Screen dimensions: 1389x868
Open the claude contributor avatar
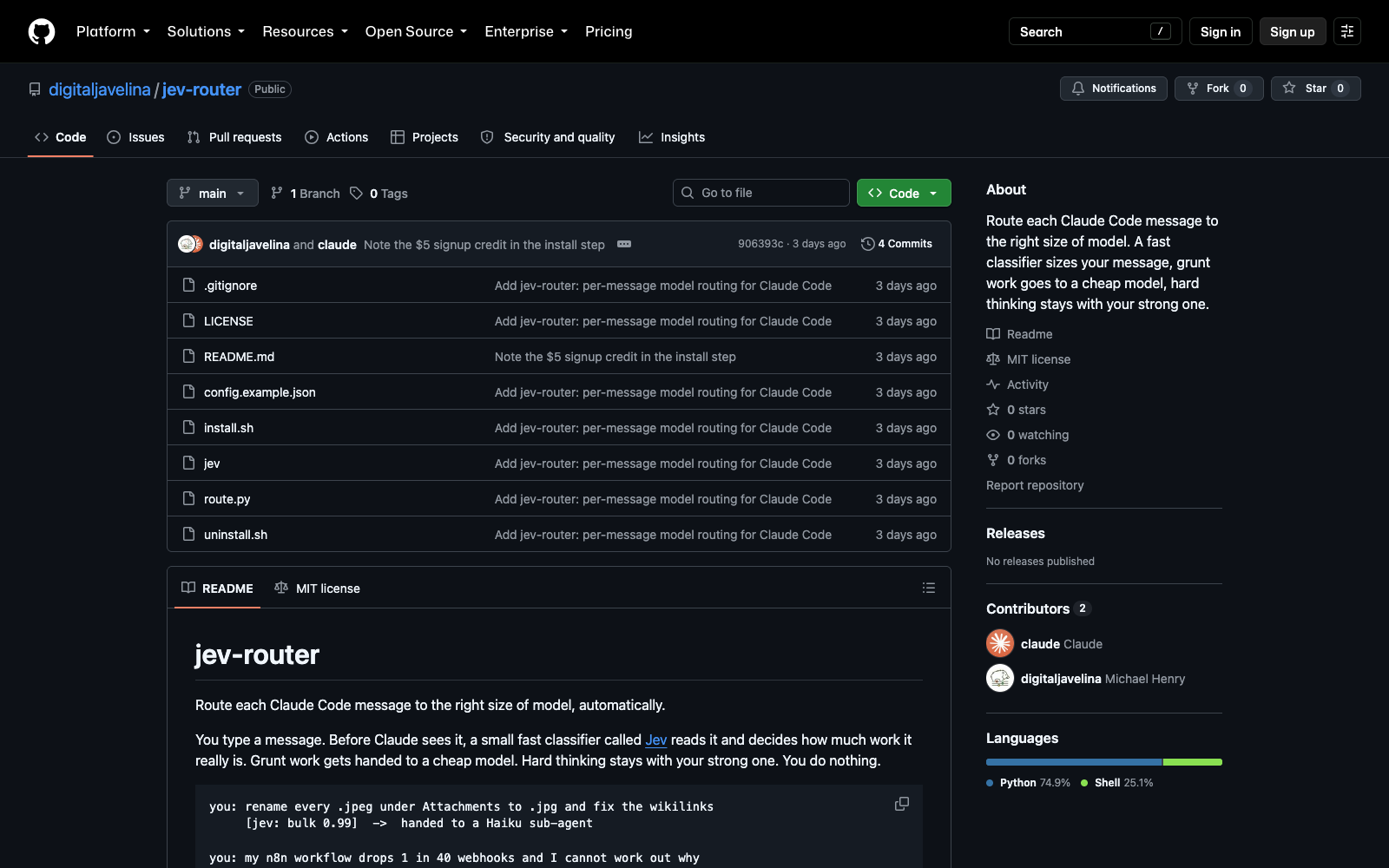pos(1000,643)
